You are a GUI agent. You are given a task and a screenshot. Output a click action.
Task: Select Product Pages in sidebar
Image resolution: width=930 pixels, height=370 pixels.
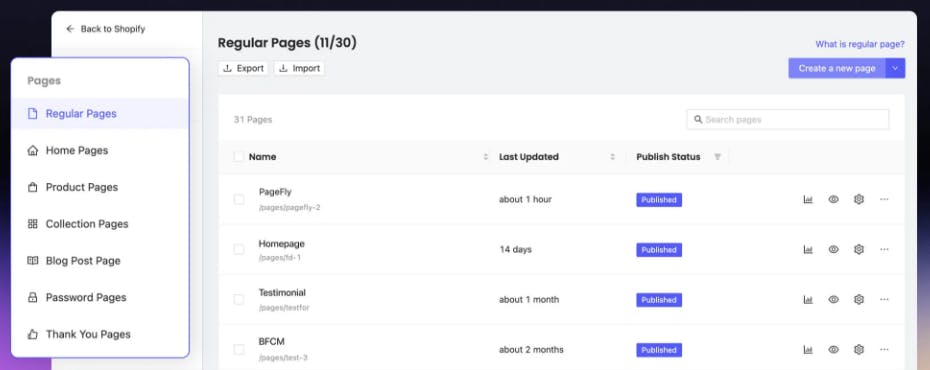click(100, 187)
